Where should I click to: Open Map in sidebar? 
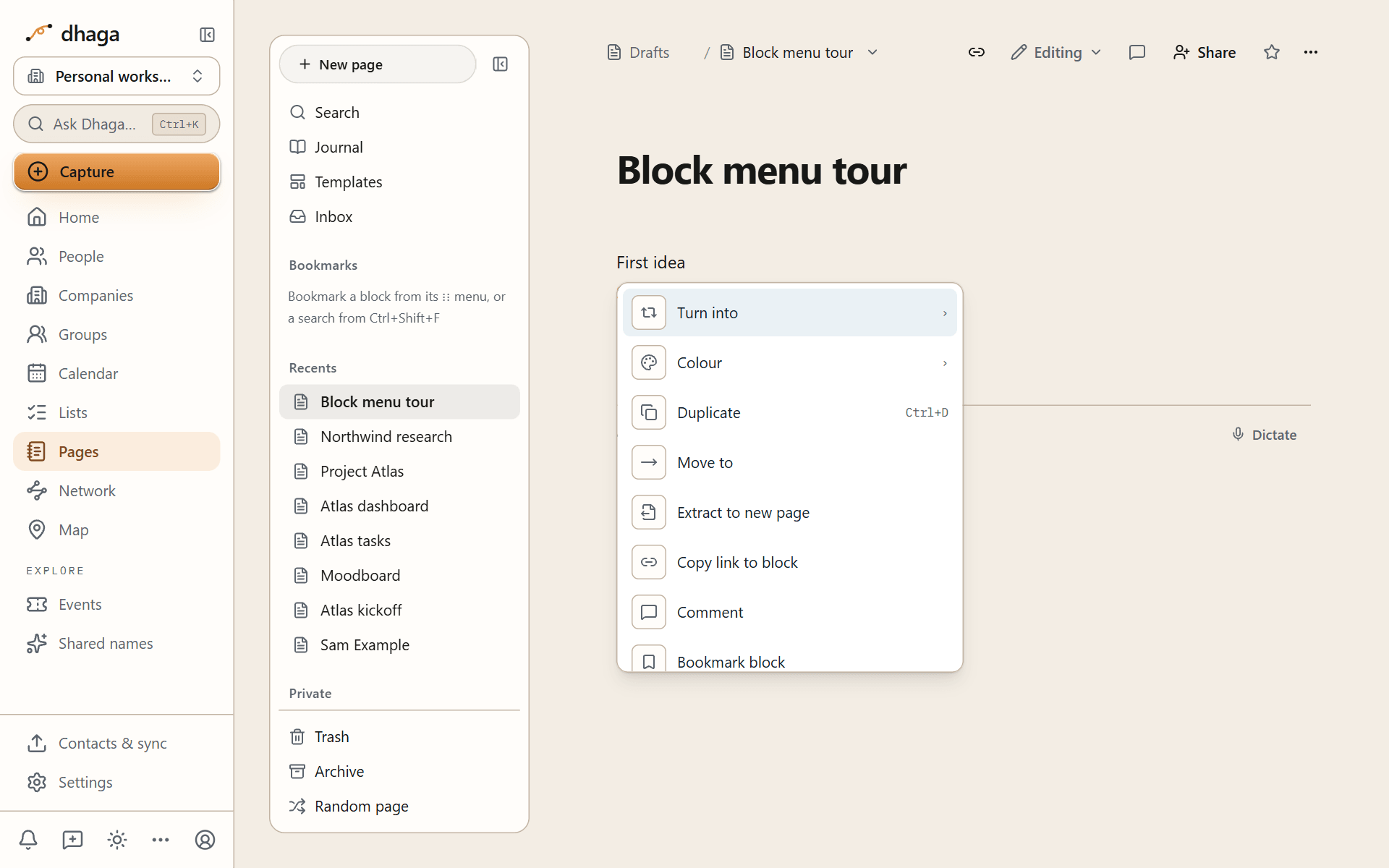[x=116, y=529]
